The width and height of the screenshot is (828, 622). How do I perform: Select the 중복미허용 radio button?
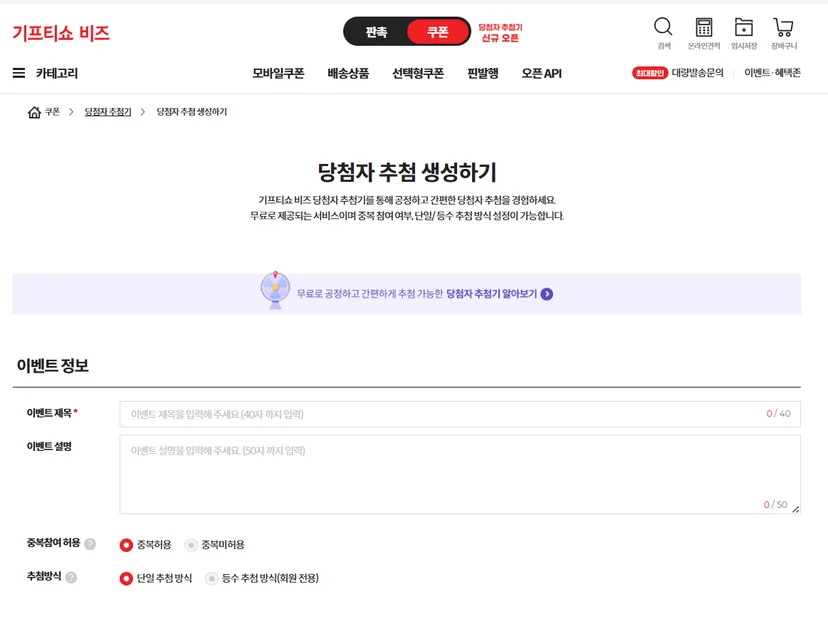click(x=191, y=545)
